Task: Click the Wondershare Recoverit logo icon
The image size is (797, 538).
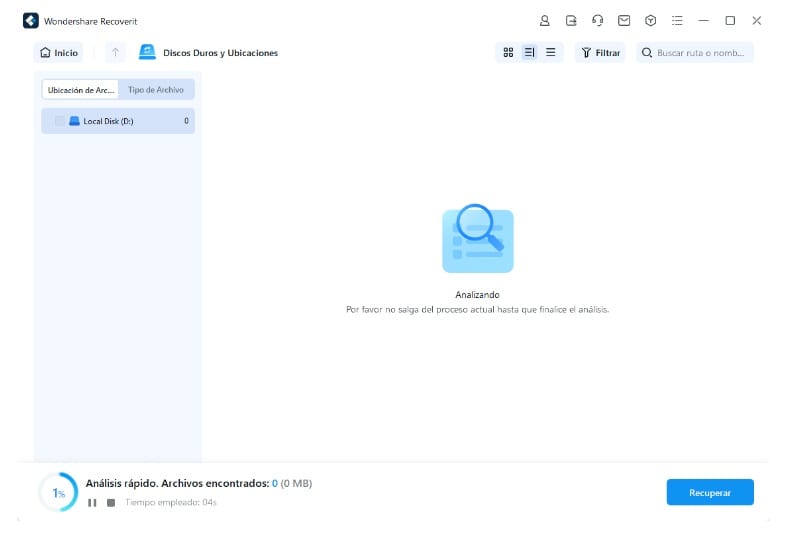Action: pyautogui.click(x=30, y=21)
